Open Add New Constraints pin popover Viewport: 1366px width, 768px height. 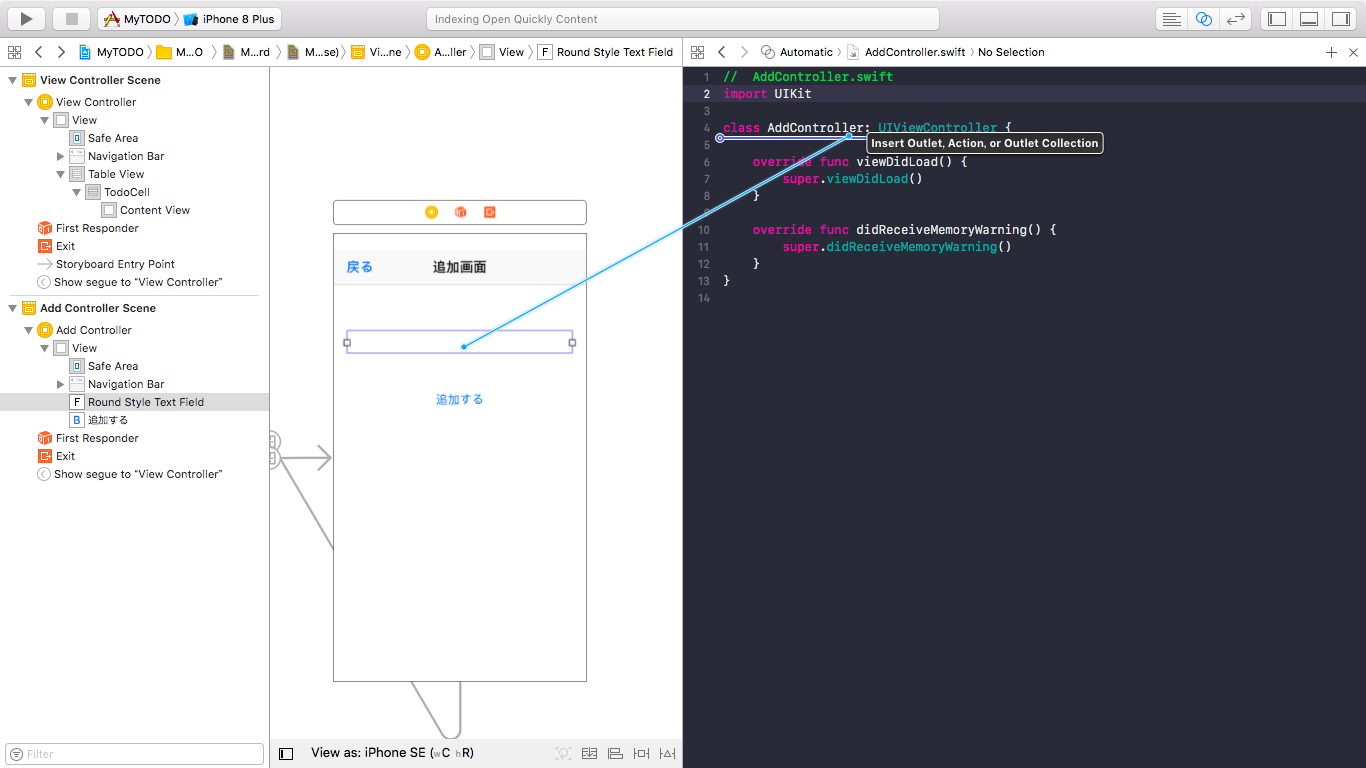click(641, 753)
